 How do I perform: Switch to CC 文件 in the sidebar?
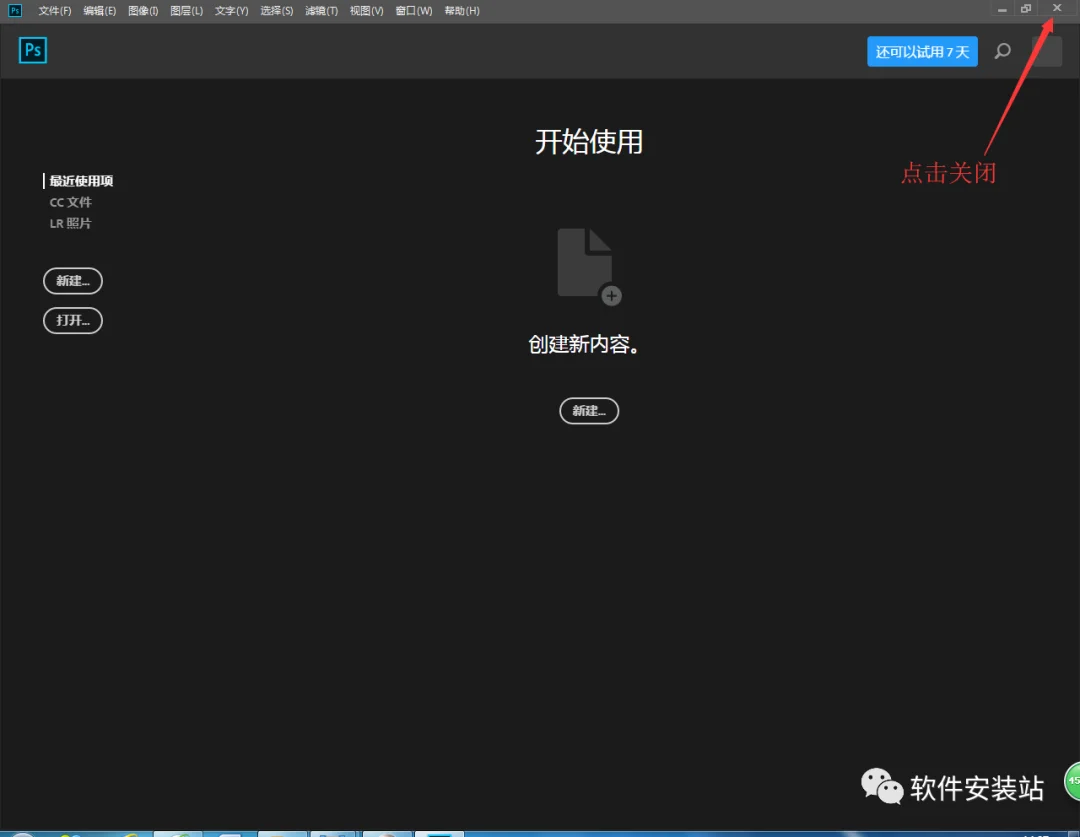click(x=70, y=203)
